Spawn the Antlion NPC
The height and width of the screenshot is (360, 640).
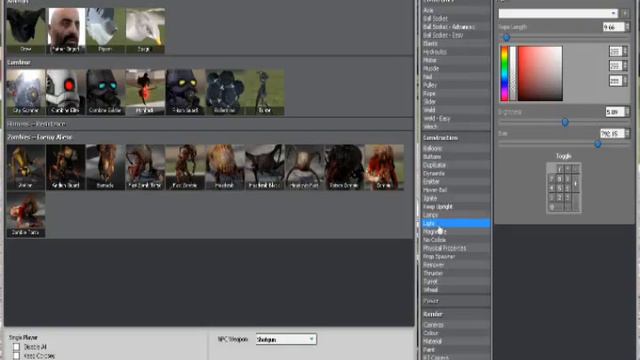click(25, 167)
